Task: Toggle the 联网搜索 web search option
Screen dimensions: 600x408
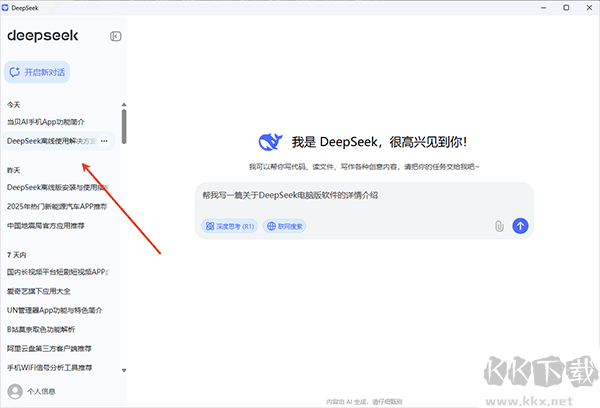Action: coord(284,226)
